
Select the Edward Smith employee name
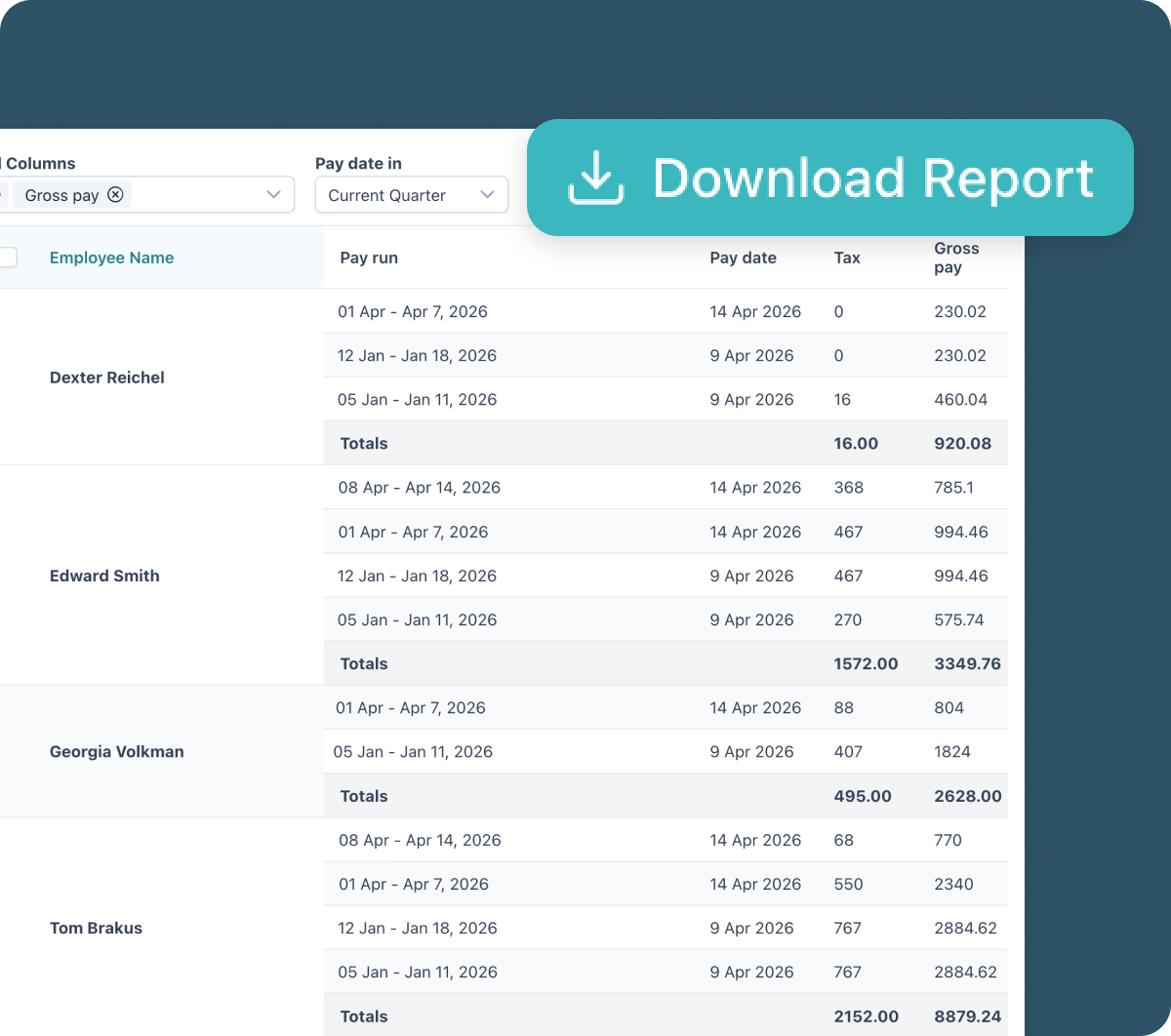click(x=104, y=576)
